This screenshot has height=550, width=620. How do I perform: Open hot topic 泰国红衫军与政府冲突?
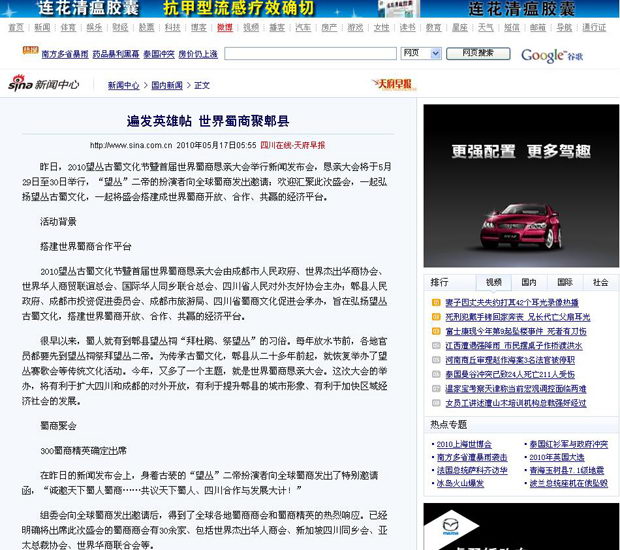[569, 444]
